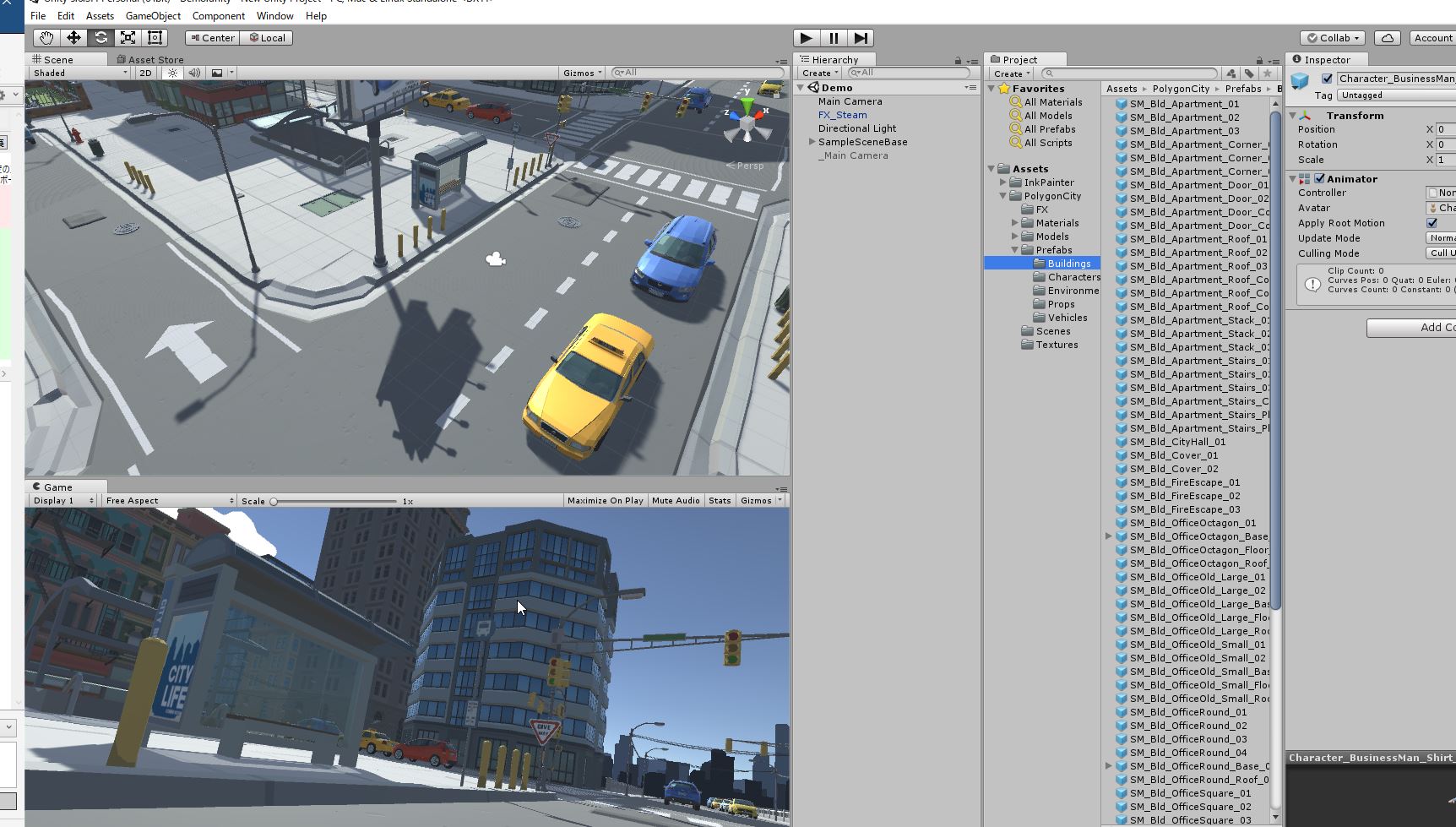
Task: Click the Hierarchy panel lock icon
Action: point(958,61)
